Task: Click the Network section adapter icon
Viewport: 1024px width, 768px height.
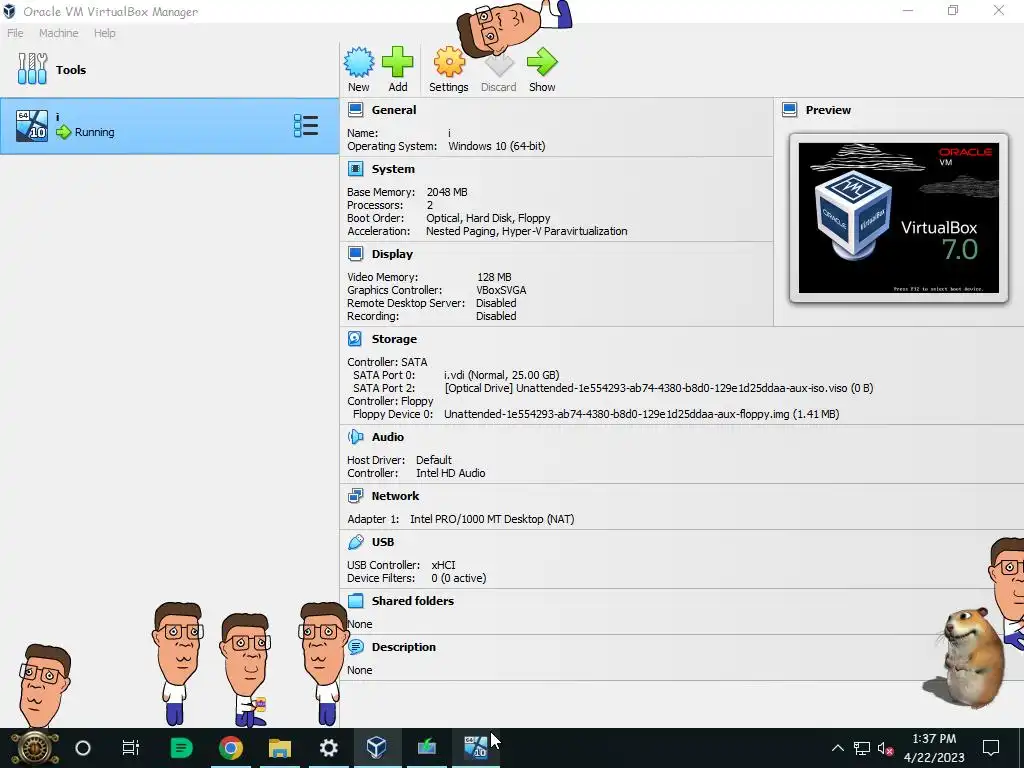Action: click(x=355, y=496)
